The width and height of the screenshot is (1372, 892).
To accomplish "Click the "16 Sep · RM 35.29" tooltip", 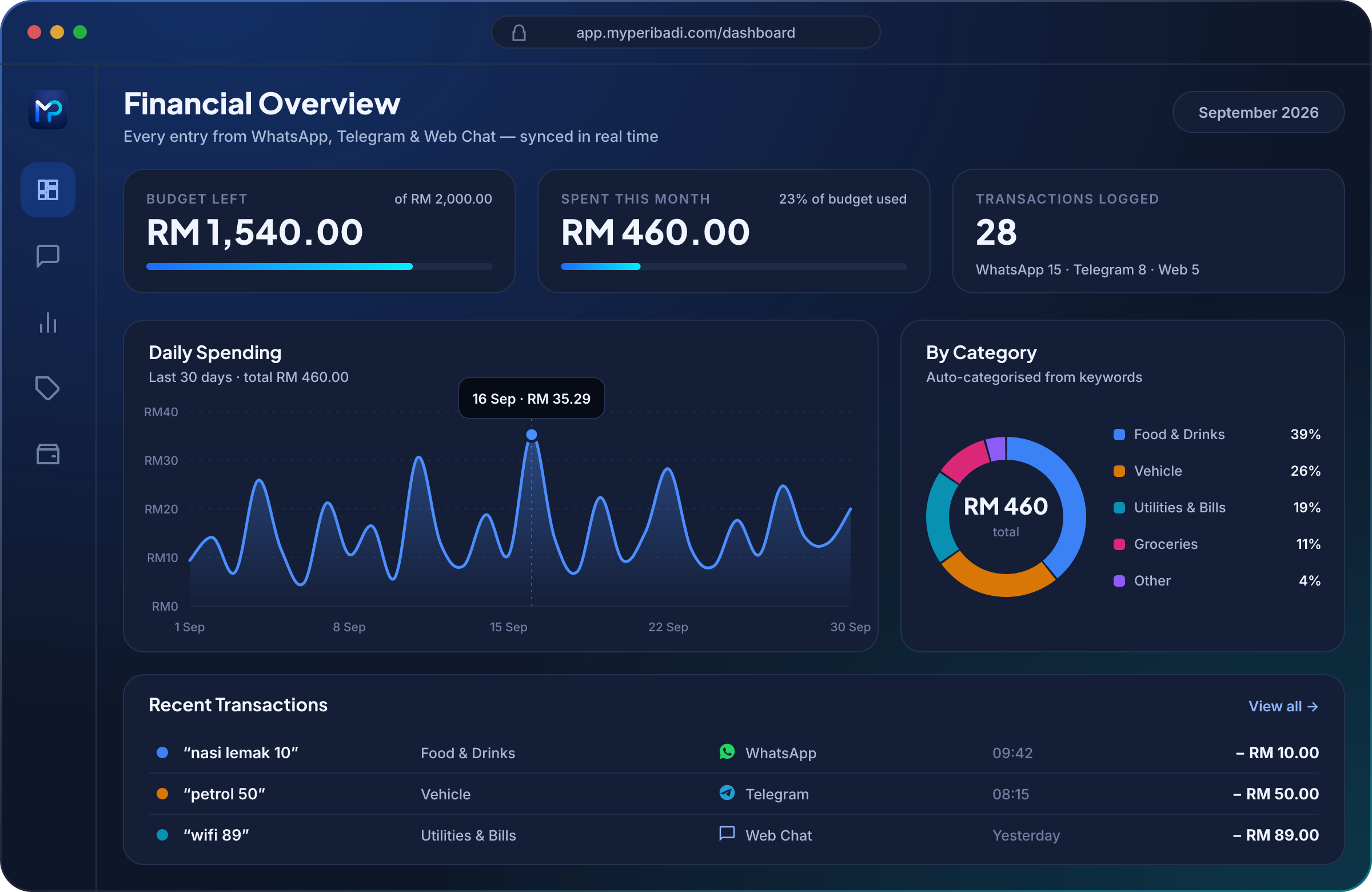I will pos(532,399).
